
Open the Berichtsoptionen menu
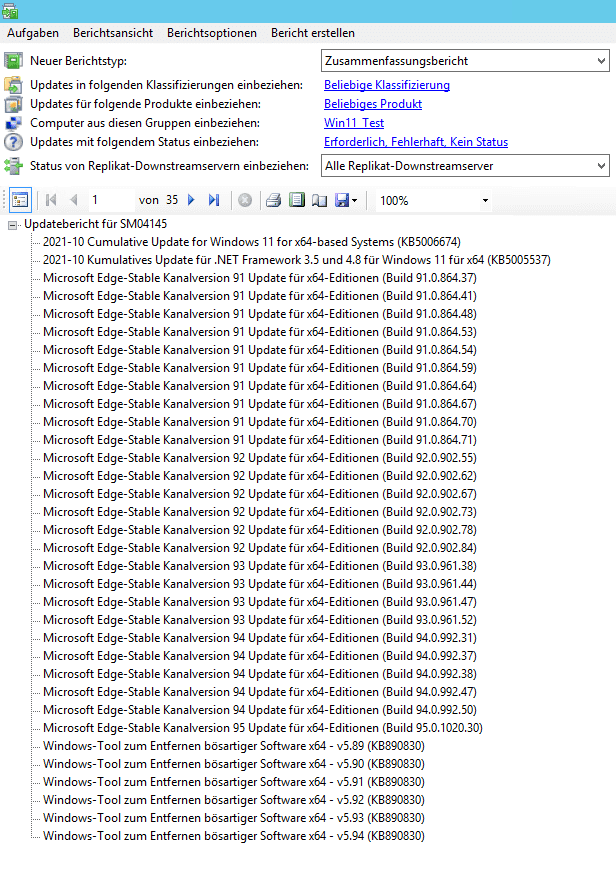point(211,33)
